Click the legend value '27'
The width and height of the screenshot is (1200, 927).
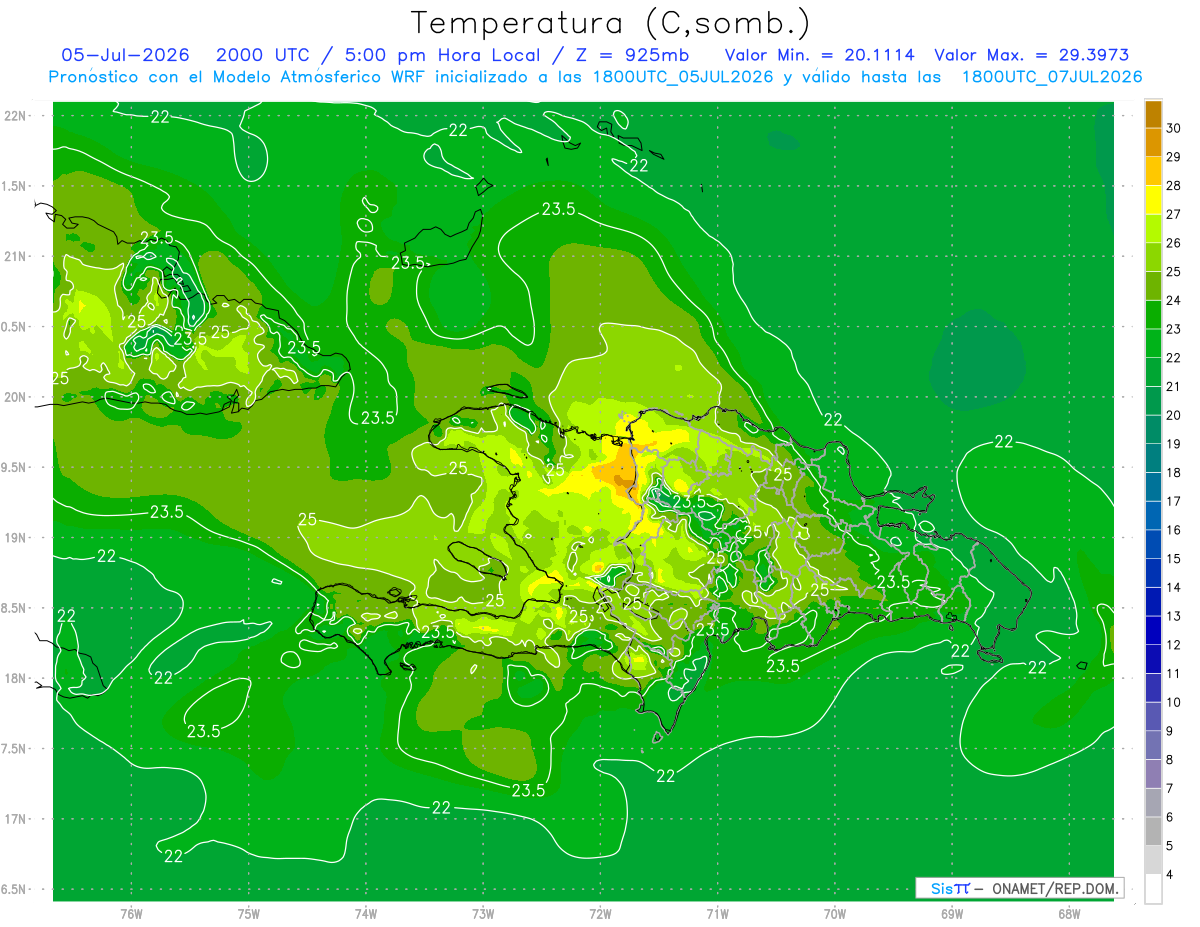point(1174,214)
